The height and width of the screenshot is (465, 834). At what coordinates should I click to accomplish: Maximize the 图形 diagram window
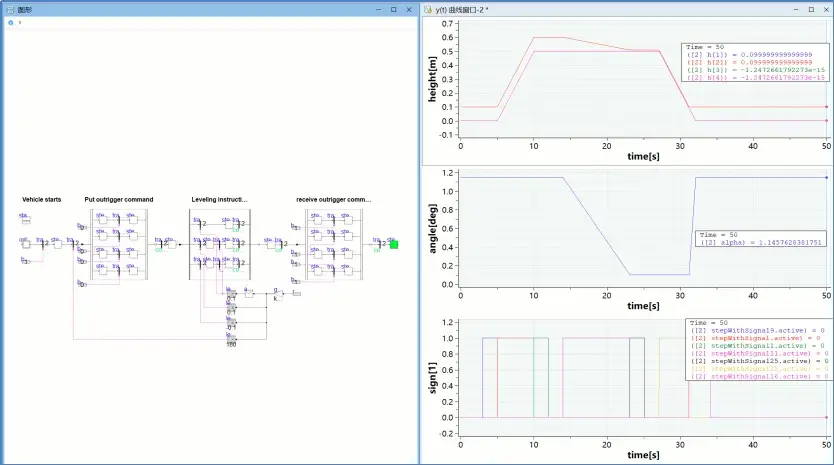[394, 10]
